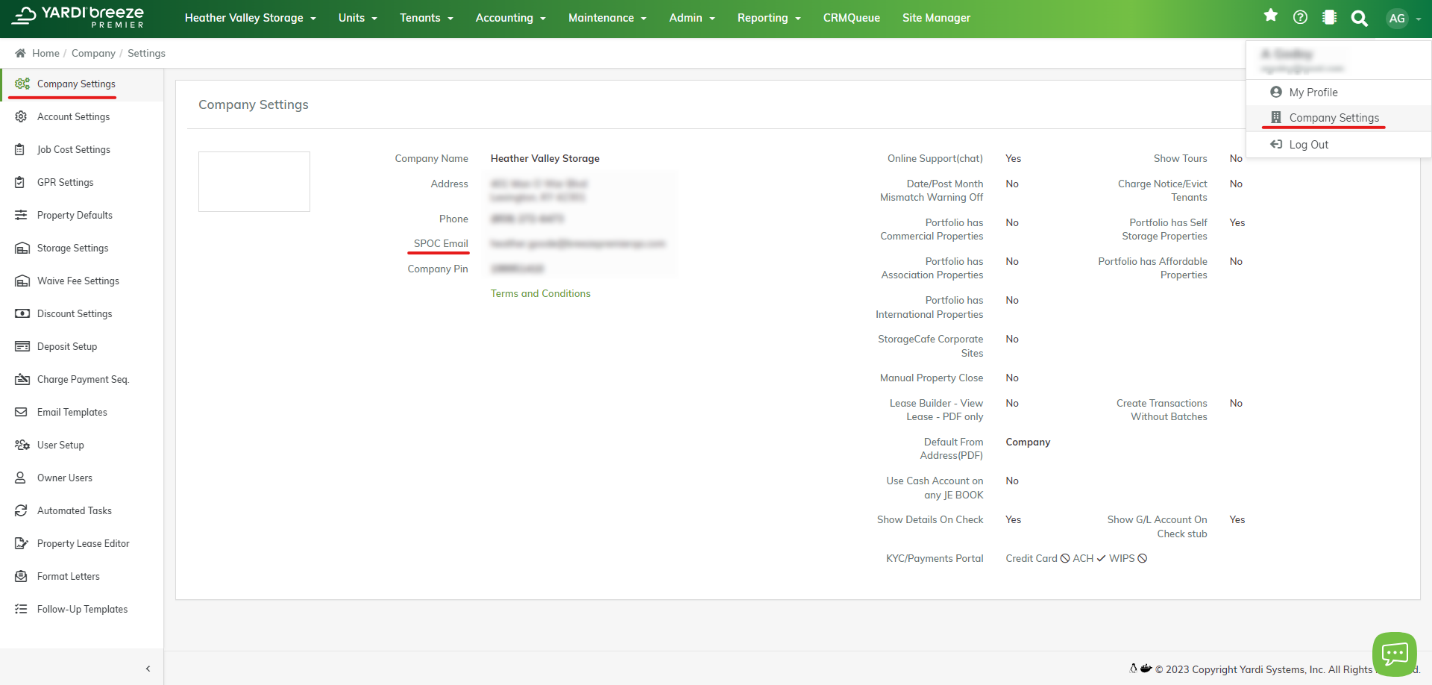Expand the Heather Valley Storage dropdown
Viewport: 1432px width, 685px height.
pyautogui.click(x=250, y=18)
